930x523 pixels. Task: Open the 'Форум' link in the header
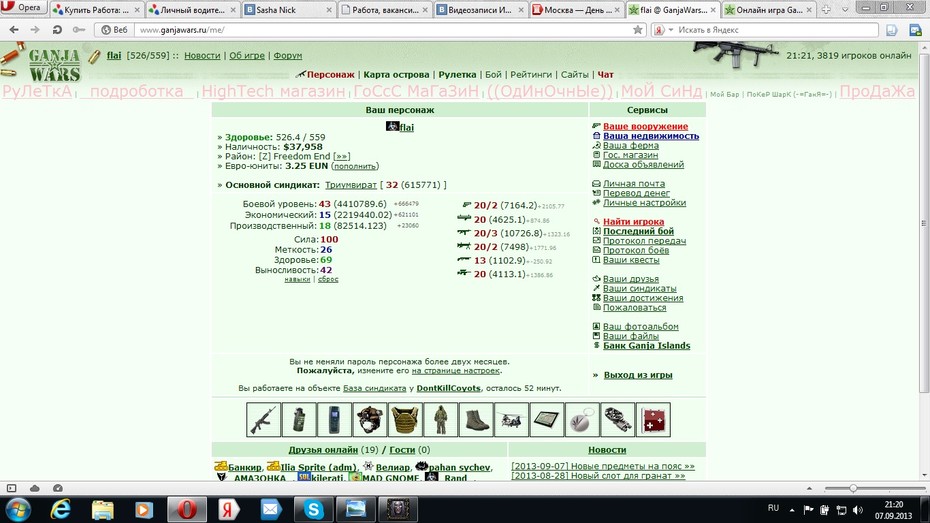coord(288,56)
